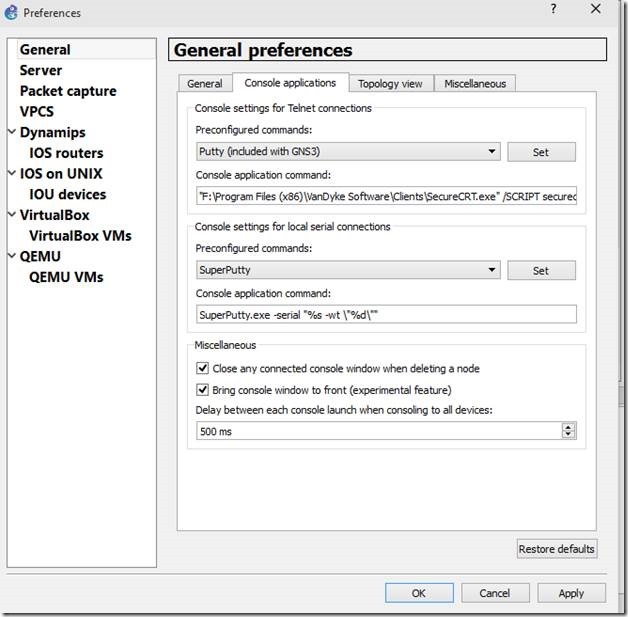Select Packet capture in sidebar
The height and width of the screenshot is (617, 628).
point(68,91)
